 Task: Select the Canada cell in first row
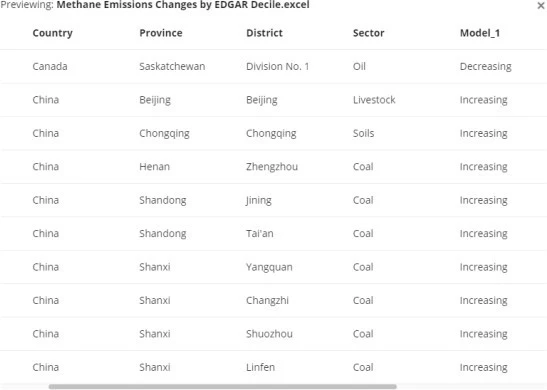click(50, 66)
